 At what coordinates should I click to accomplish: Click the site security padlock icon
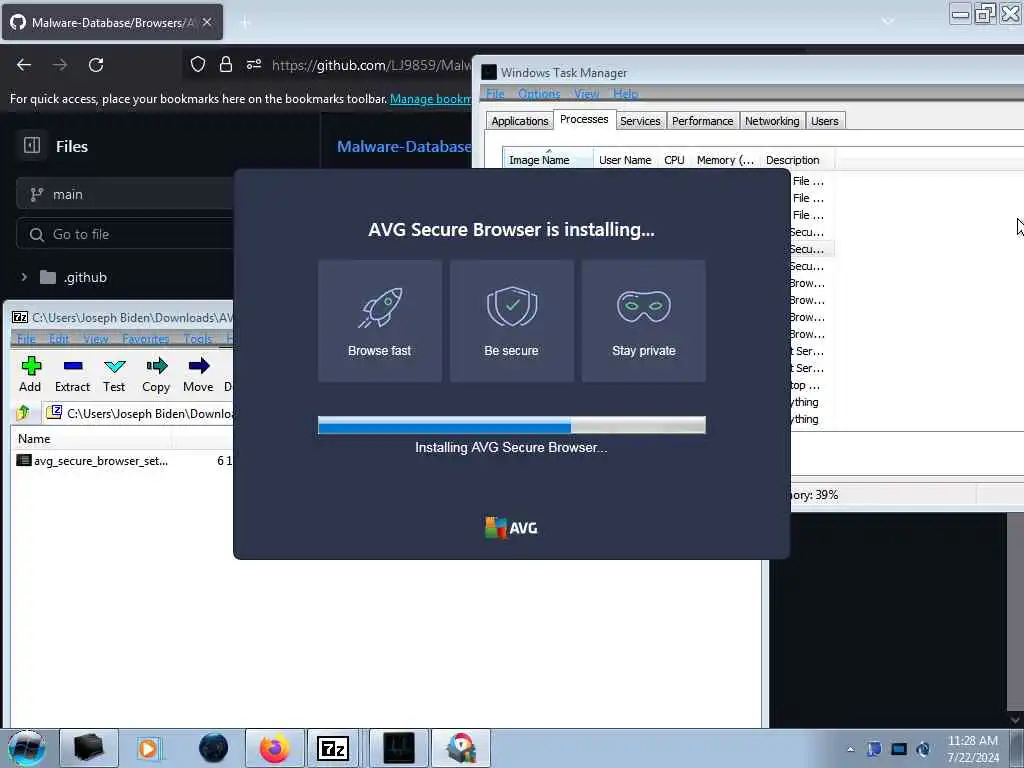(x=225, y=64)
